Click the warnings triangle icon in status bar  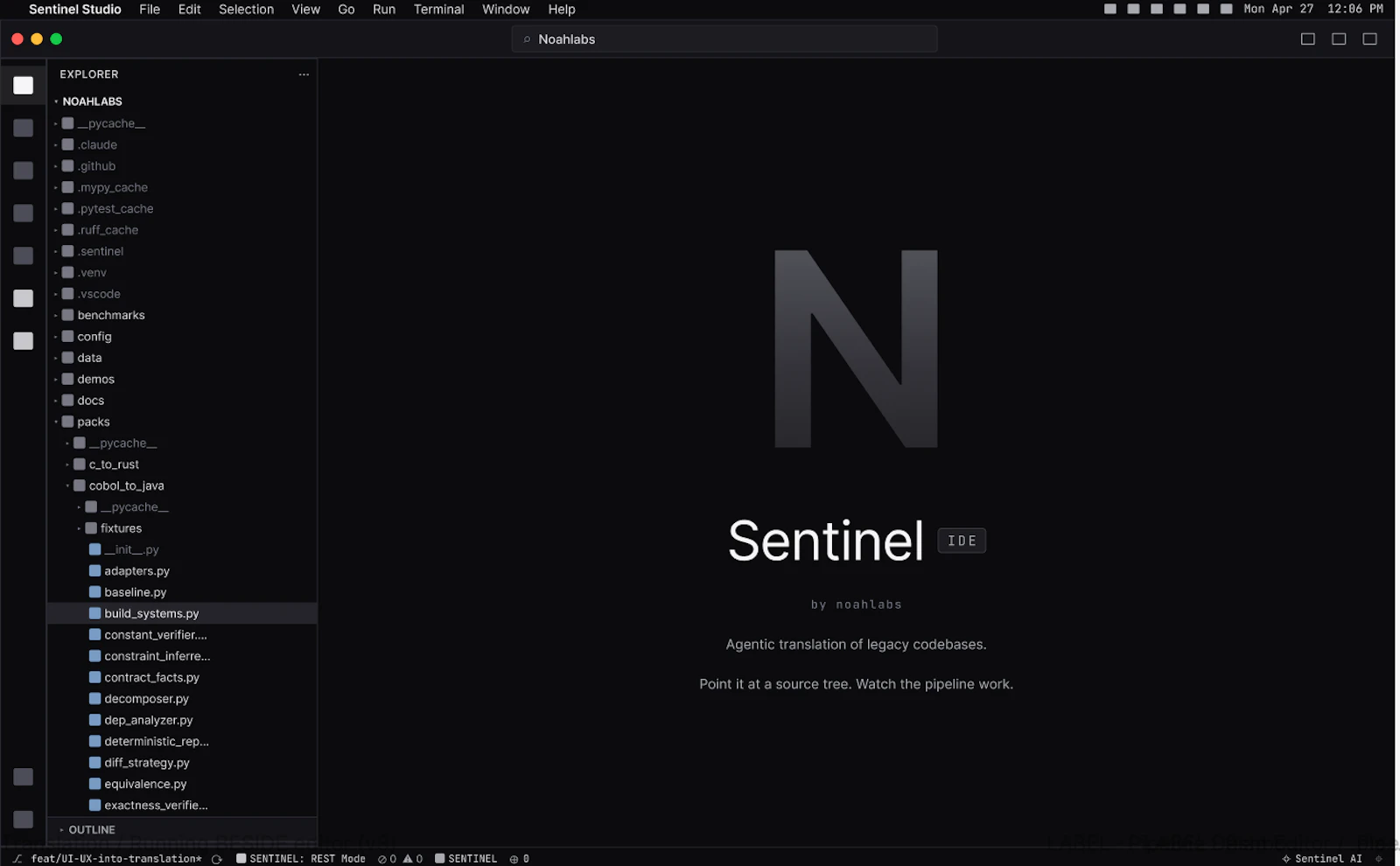[408, 859]
